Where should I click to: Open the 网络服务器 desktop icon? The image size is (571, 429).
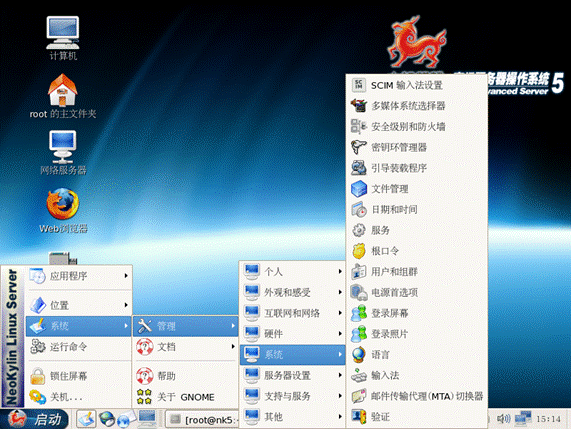pyautogui.click(x=63, y=153)
